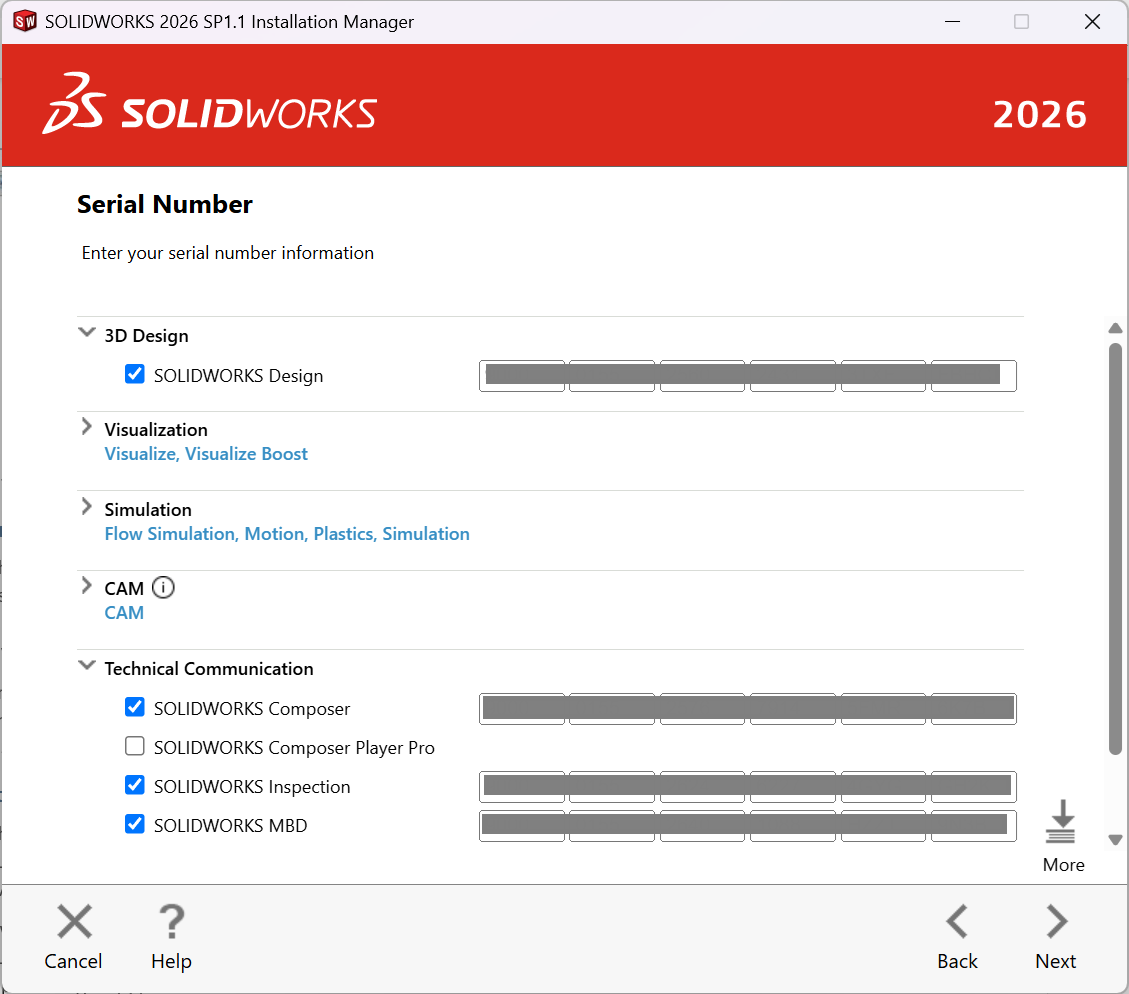Uncheck the SOLIDWORKS Design checkbox
Screen dimensions: 1129x994
[135, 374]
